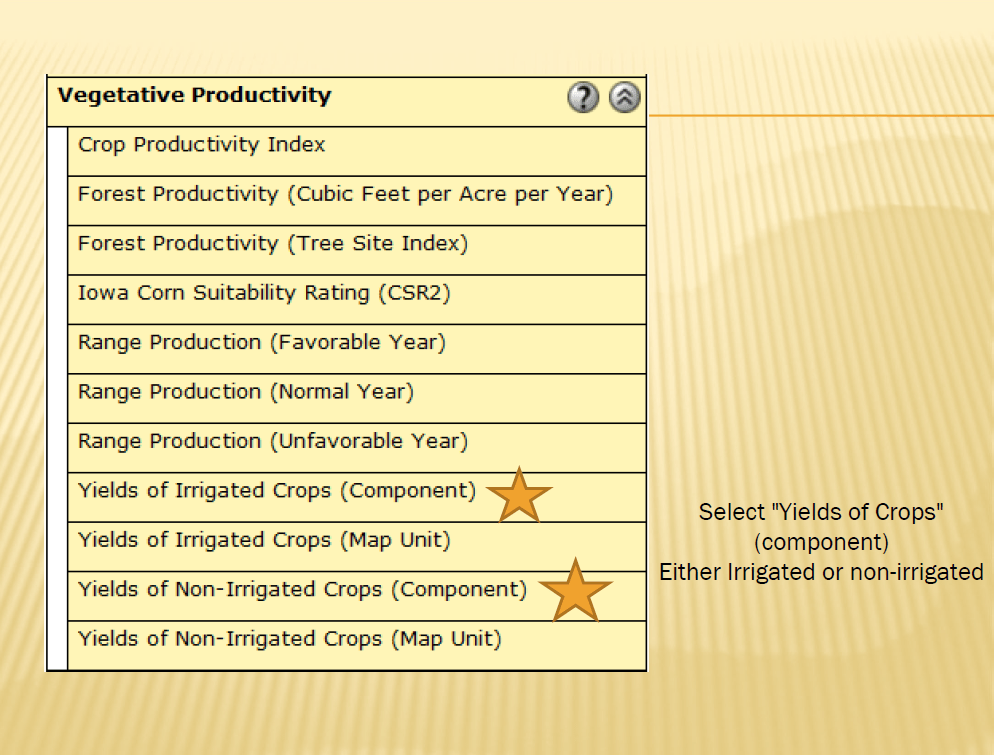Click the star beside Irrigated Crops Component
Viewport: 995px width, 755px height.
click(x=519, y=496)
